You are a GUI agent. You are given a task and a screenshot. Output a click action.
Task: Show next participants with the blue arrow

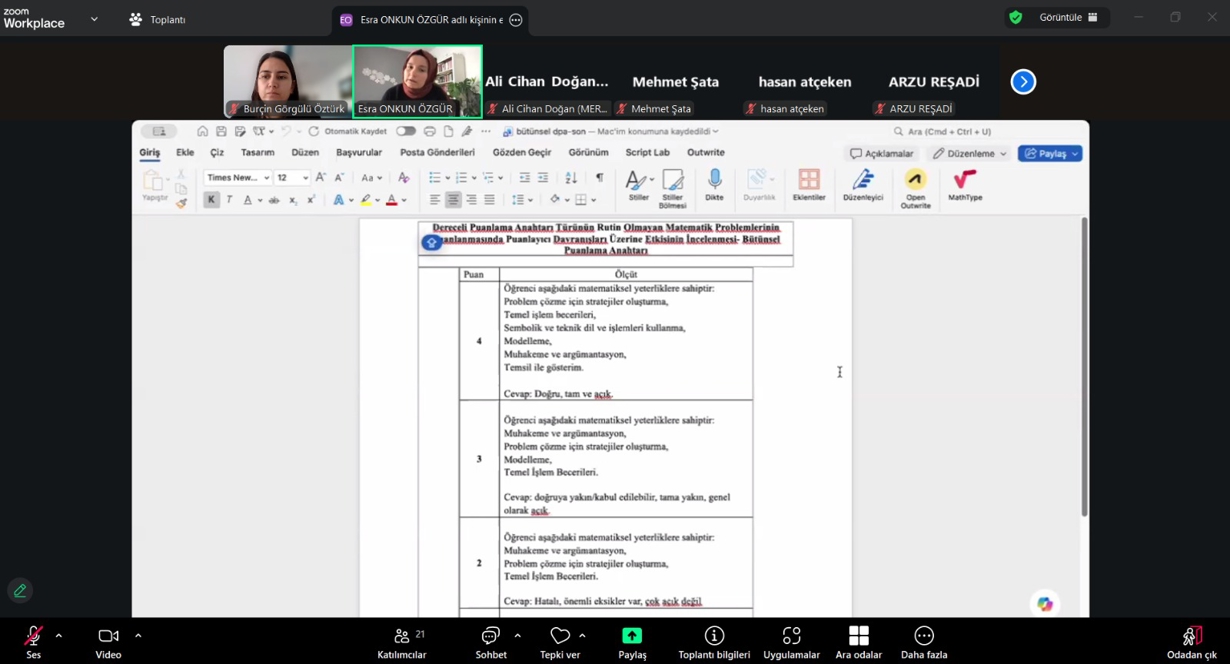[x=1023, y=82]
